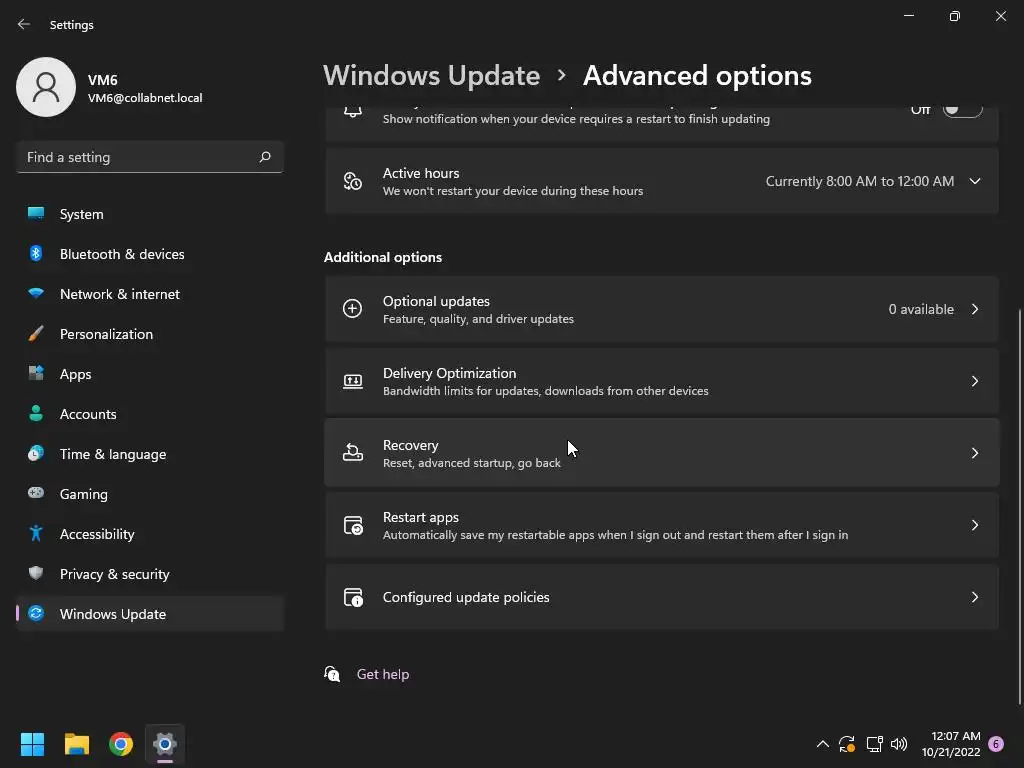This screenshot has width=1024, height=768.
Task: Click the 0 available label
Action: (x=921, y=309)
